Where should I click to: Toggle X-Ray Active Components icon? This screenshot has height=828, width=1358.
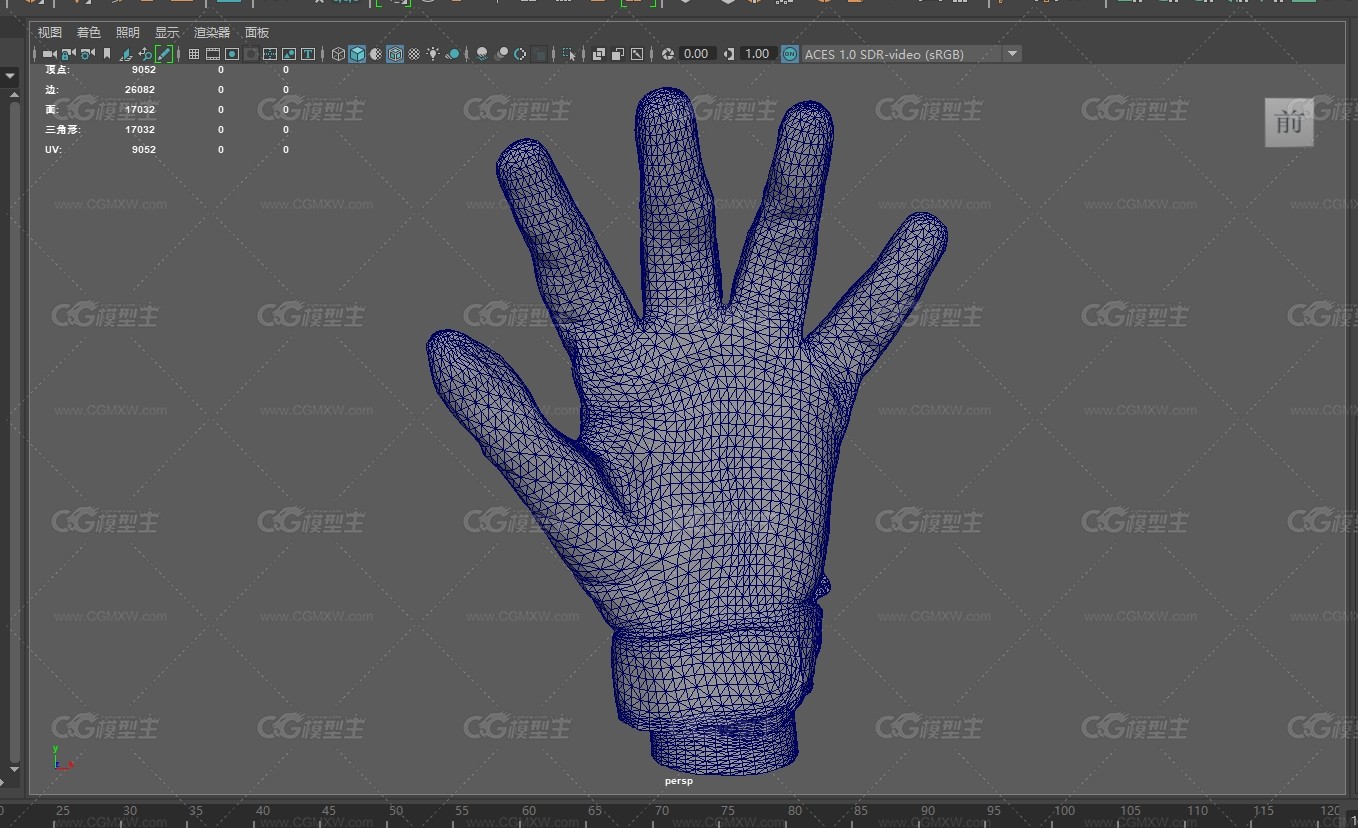tap(618, 54)
